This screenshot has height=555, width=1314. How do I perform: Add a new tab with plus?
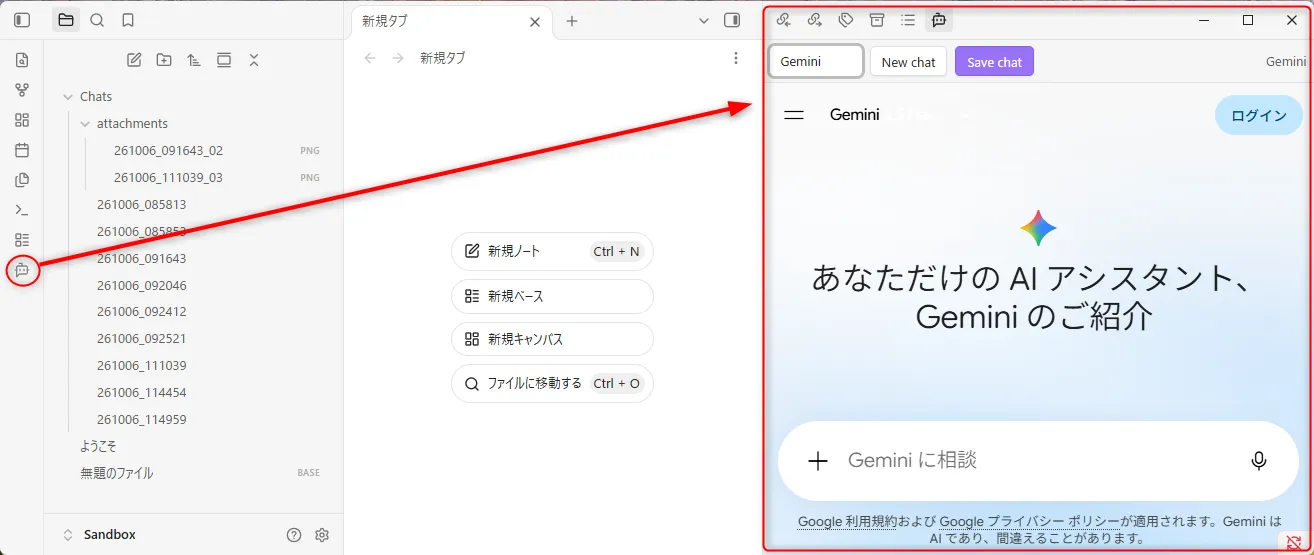572,21
